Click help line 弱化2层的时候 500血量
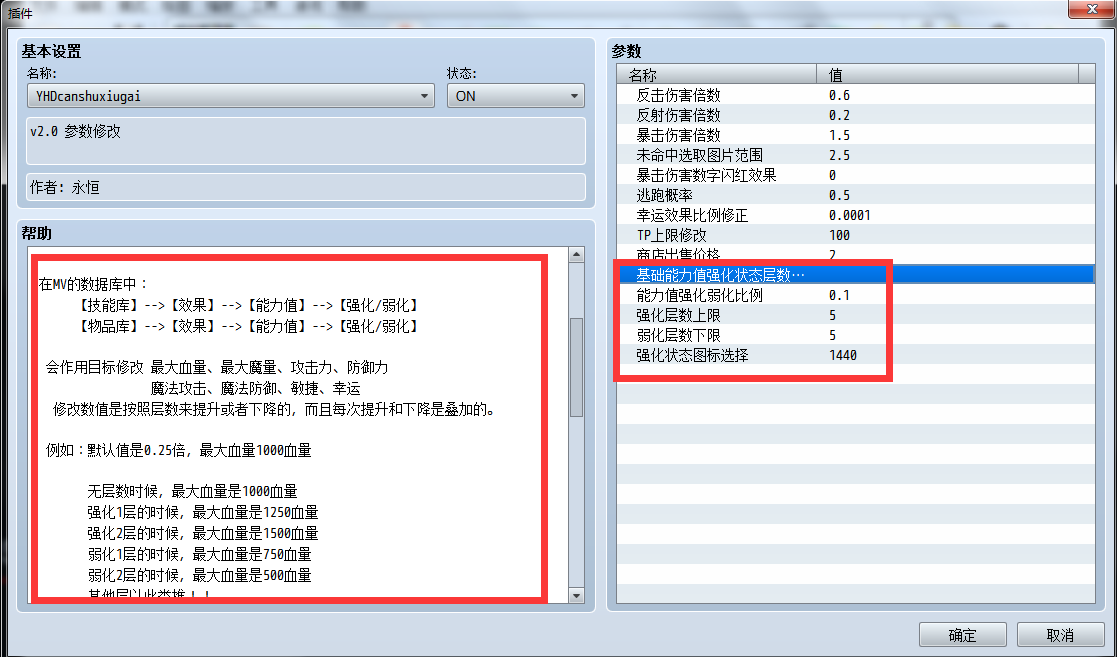Screen dimensions: 1117x657 click(x=199, y=574)
